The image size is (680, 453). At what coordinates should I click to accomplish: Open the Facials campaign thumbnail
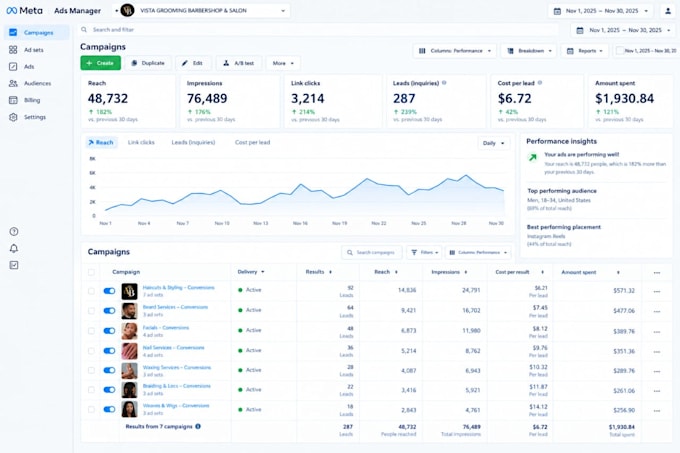(129, 331)
